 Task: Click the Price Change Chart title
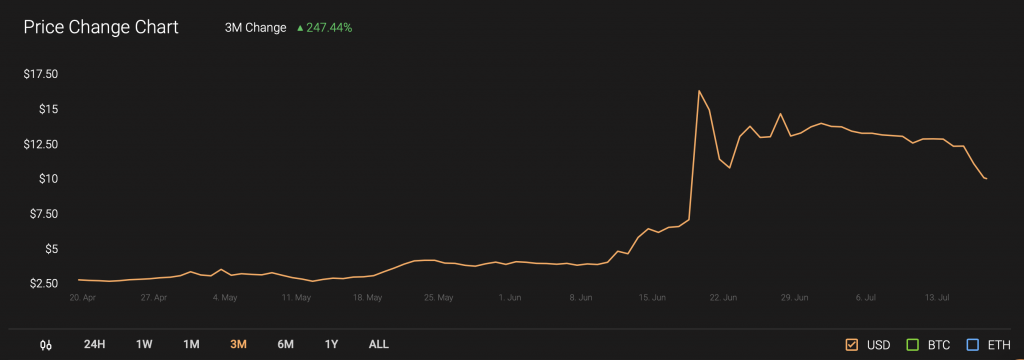click(101, 27)
